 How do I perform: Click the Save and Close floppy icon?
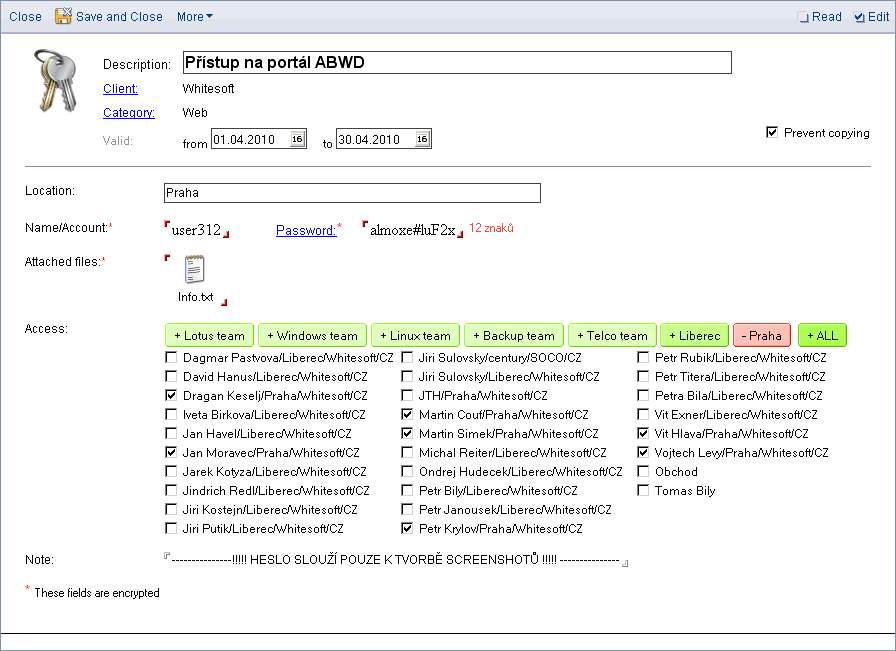(63, 16)
